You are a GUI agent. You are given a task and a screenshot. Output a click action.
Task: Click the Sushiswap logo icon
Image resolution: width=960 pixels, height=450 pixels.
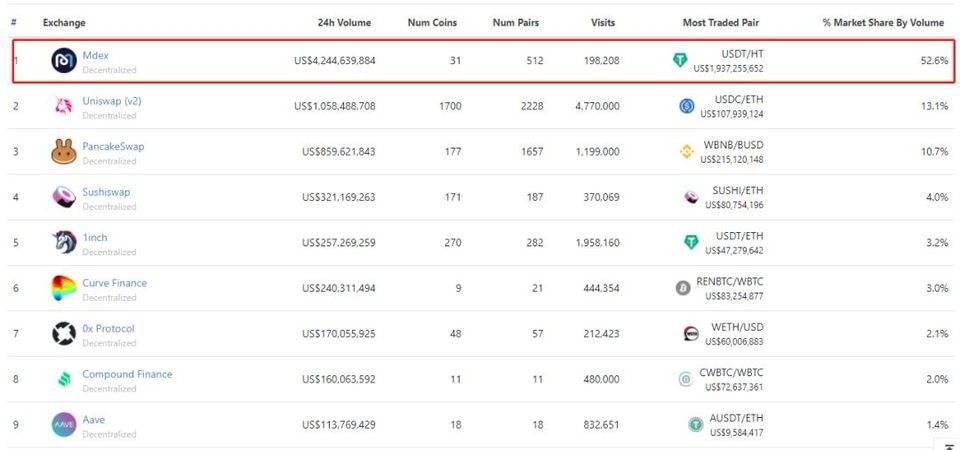coord(64,197)
